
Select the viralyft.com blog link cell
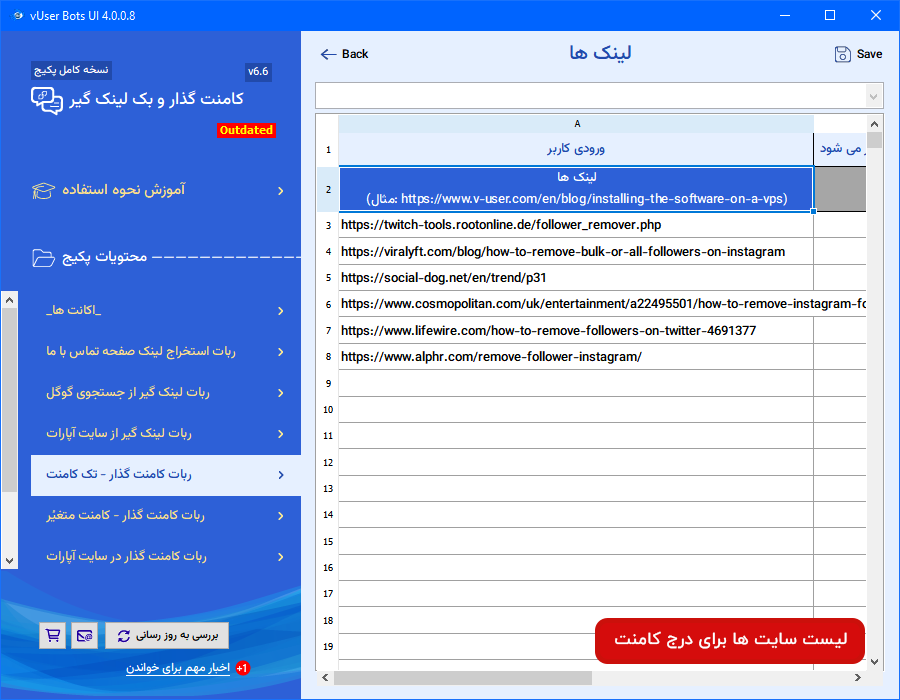576,251
